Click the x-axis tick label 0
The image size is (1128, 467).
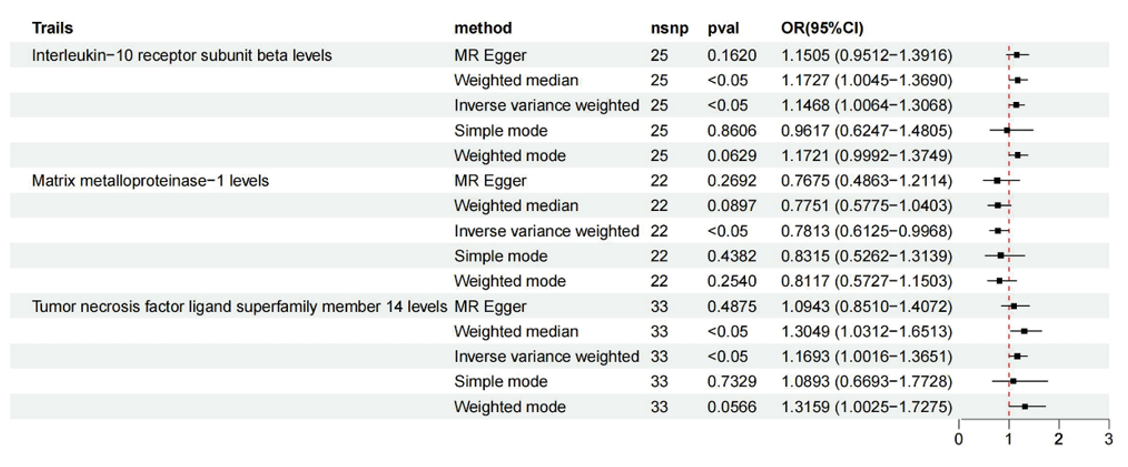(x=959, y=439)
